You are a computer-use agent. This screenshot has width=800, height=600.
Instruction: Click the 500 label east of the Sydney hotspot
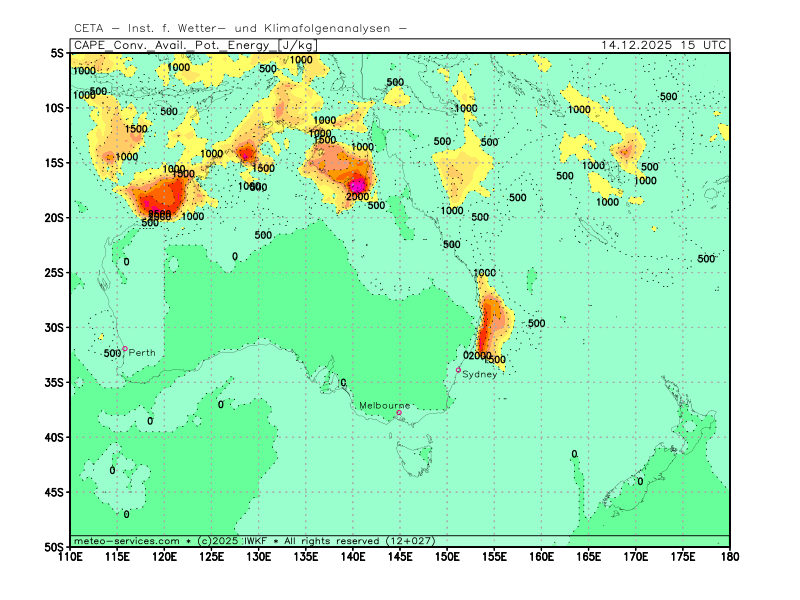(x=536, y=324)
